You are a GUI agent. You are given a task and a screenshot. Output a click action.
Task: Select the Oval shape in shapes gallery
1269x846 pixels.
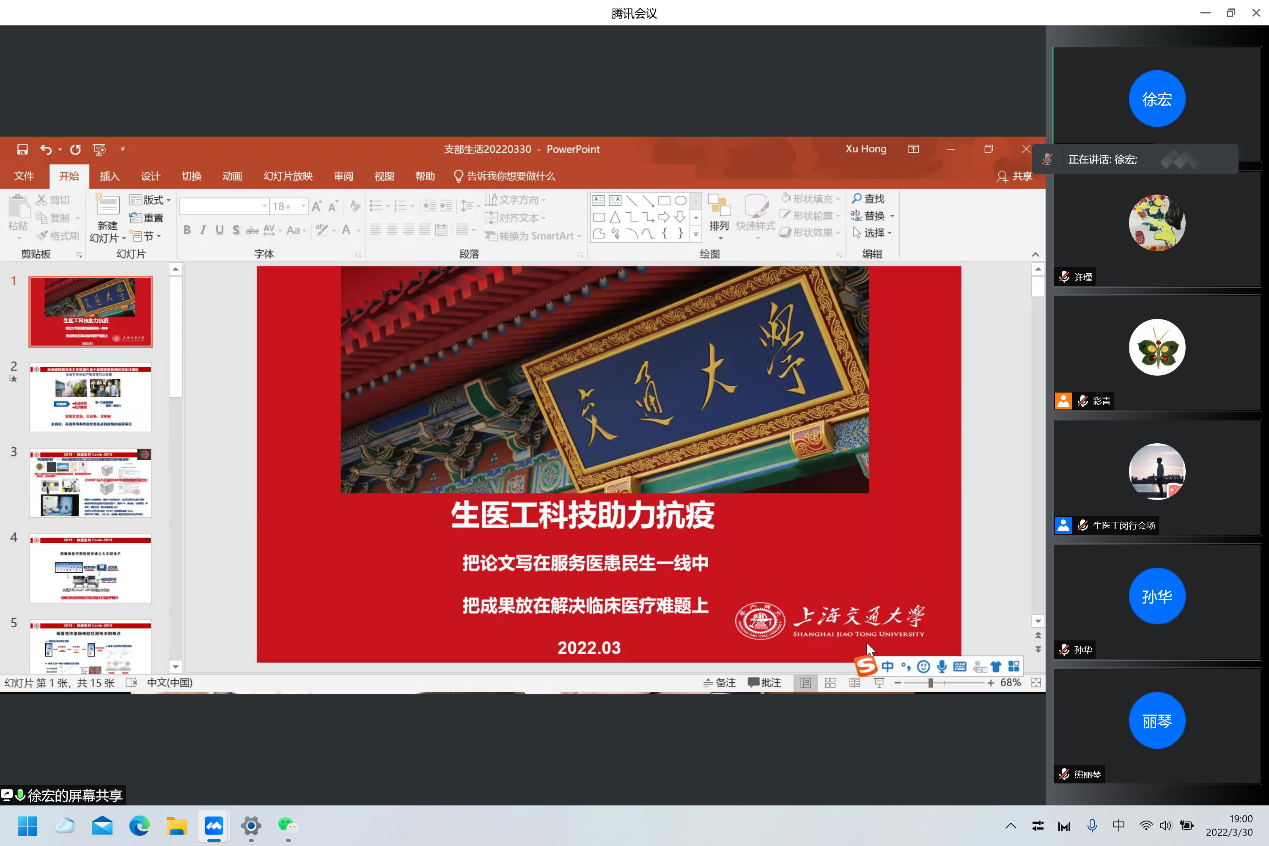point(681,200)
